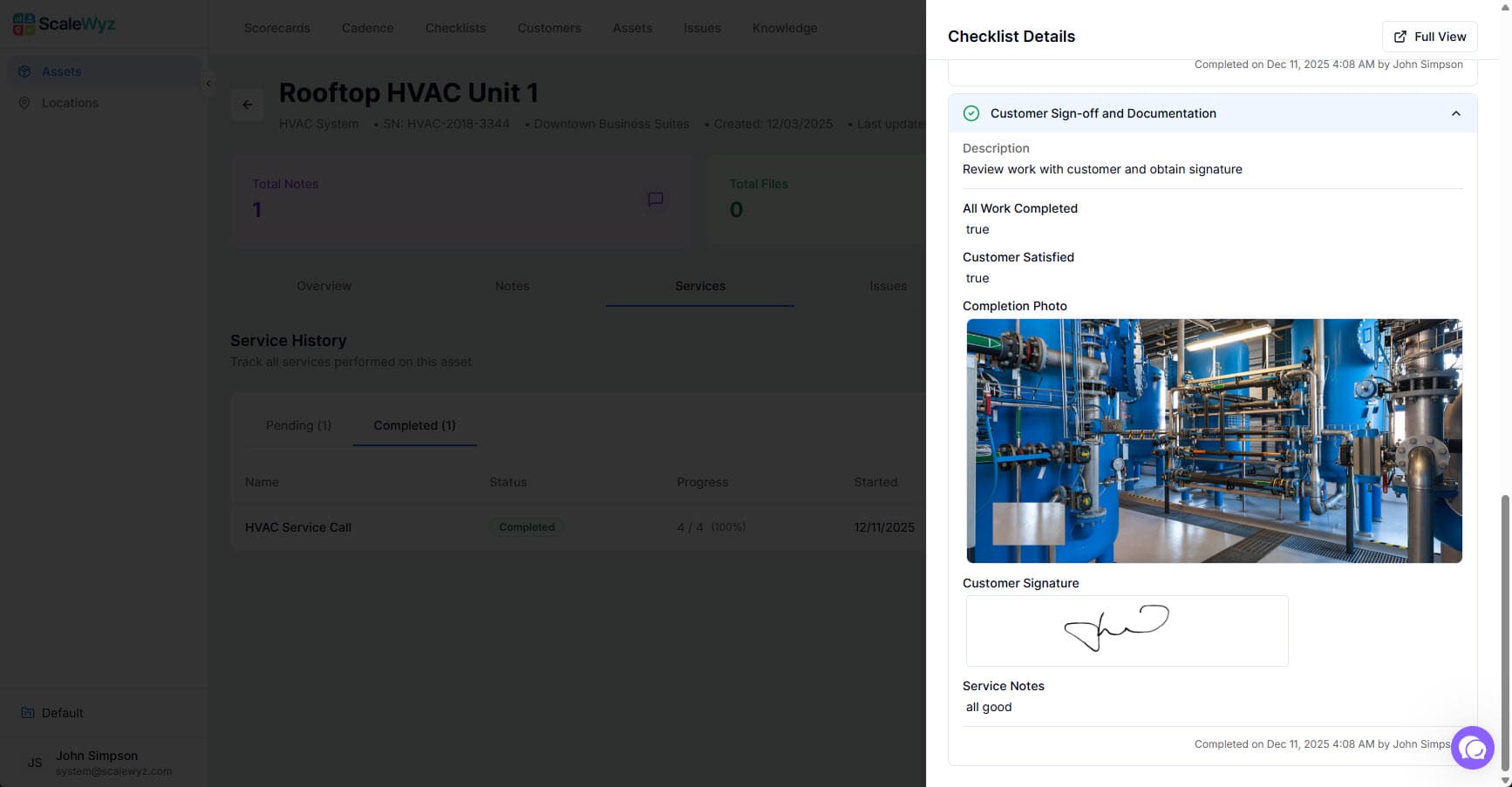Open the Knowledge navigation item
This screenshot has height=787, width=1512.
point(784,28)
